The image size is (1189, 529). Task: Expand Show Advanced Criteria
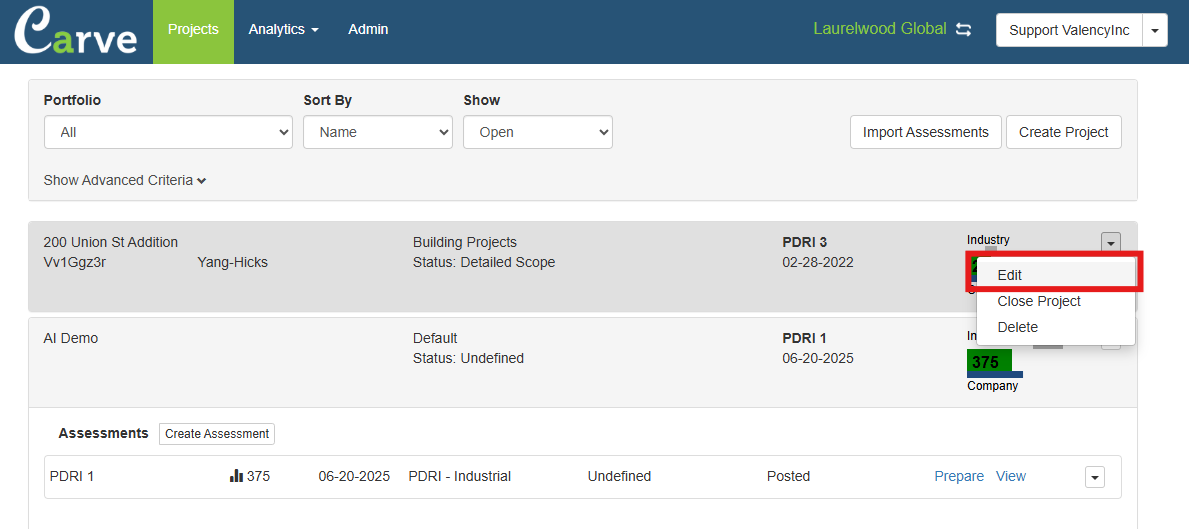[x=125, y=180]
